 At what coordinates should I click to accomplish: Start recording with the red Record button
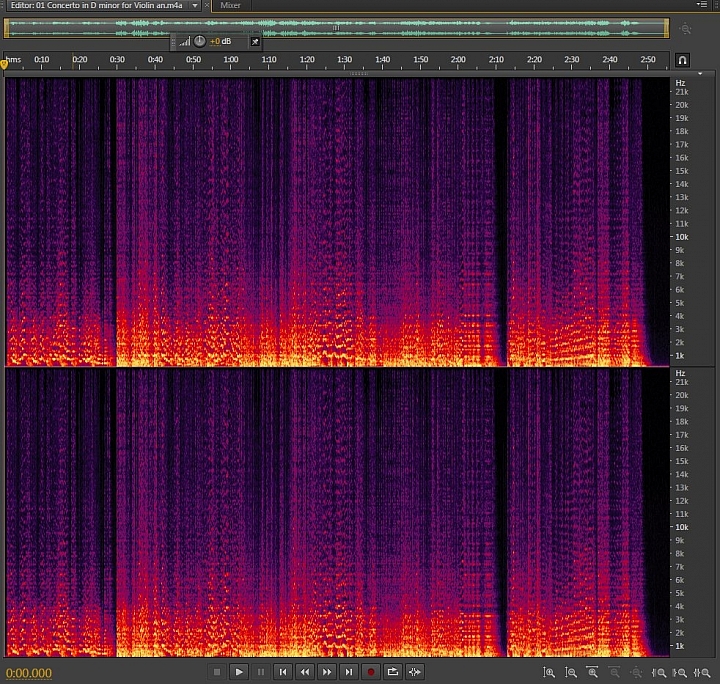(x=371, y=672)
